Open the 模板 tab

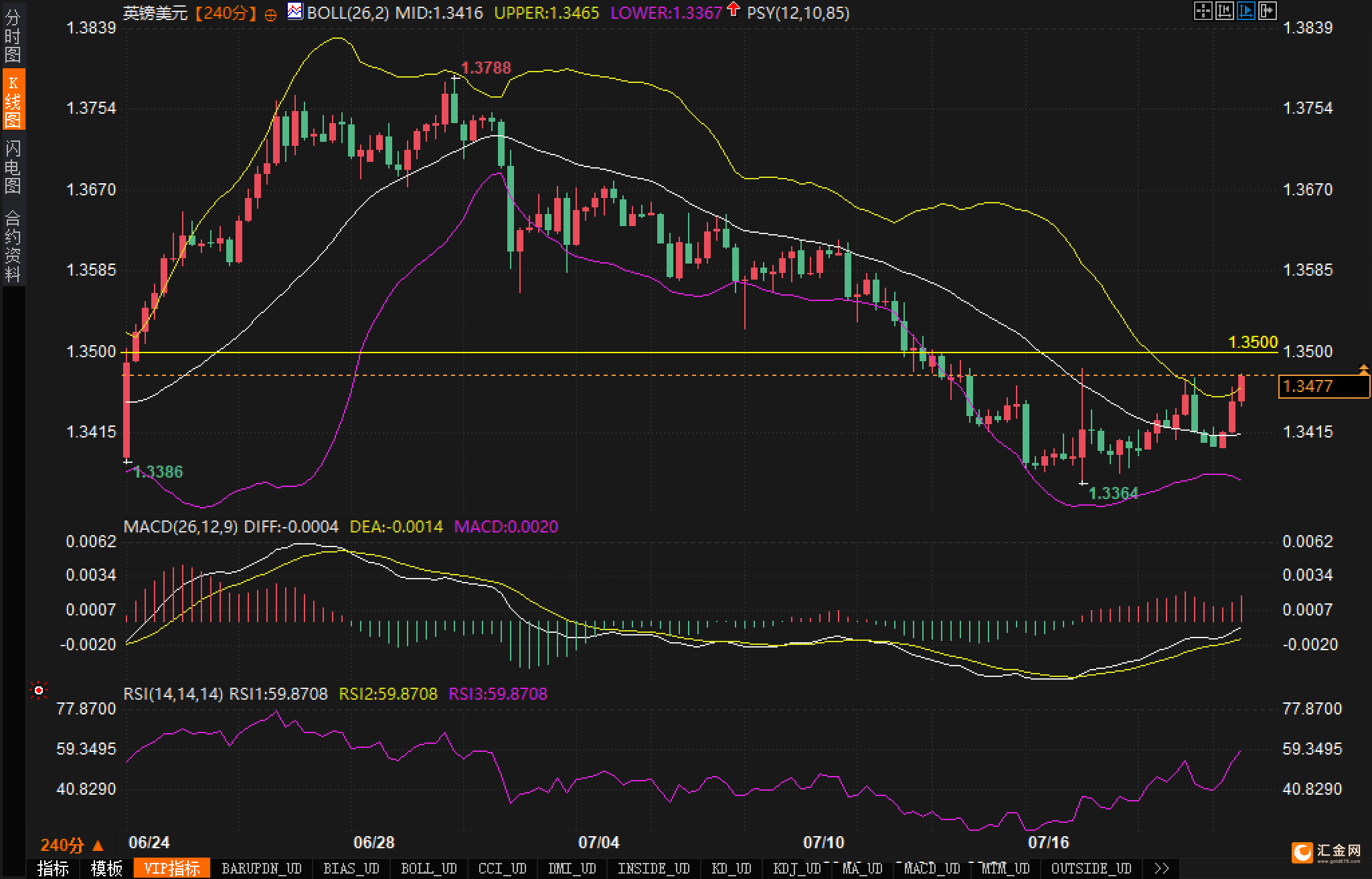click(106, 868)
